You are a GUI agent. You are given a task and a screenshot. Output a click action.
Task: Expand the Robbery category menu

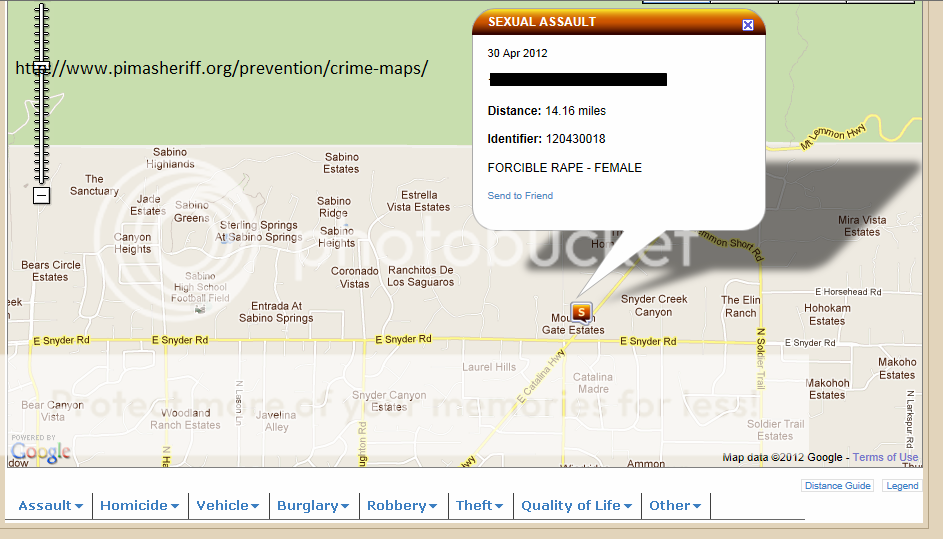tap(402, 506)
